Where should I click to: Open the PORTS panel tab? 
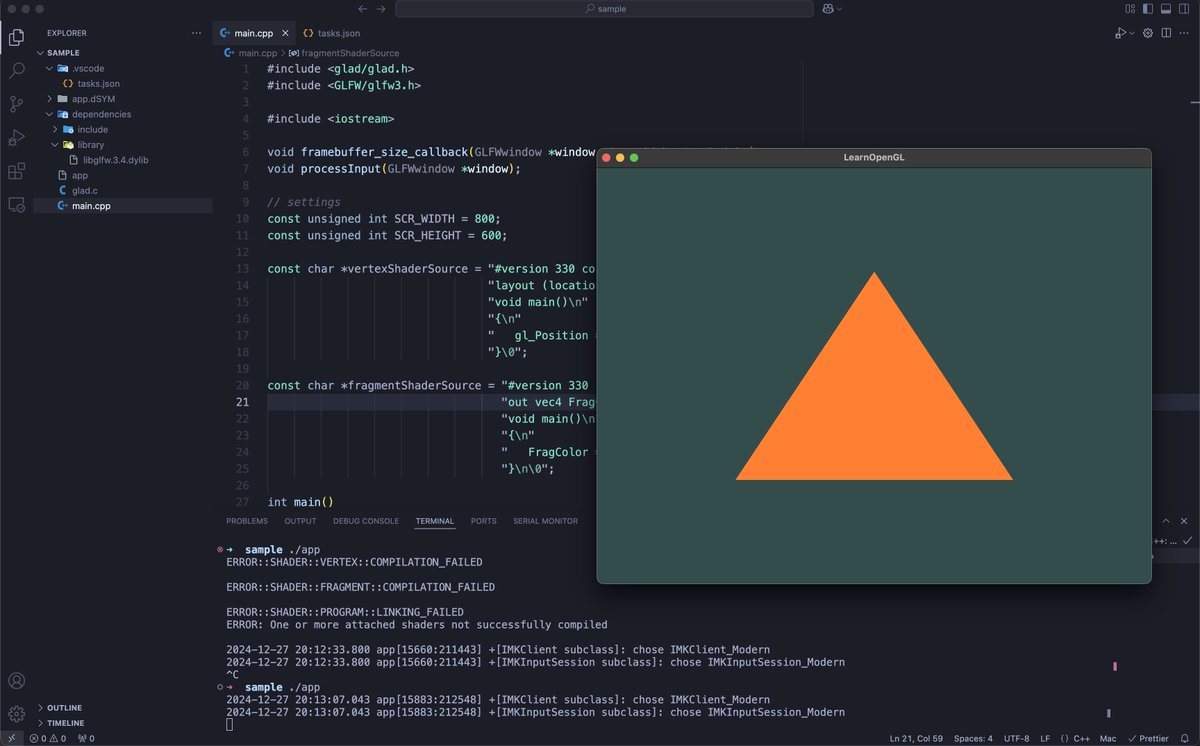tap(484, 521)
